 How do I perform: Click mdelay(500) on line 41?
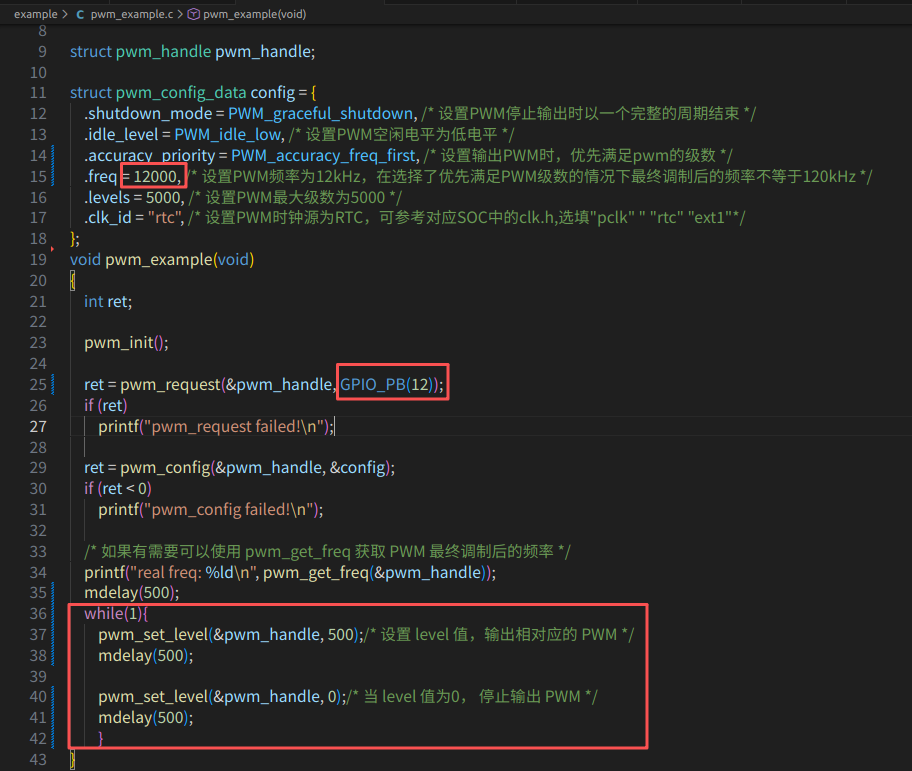[145, 718]
